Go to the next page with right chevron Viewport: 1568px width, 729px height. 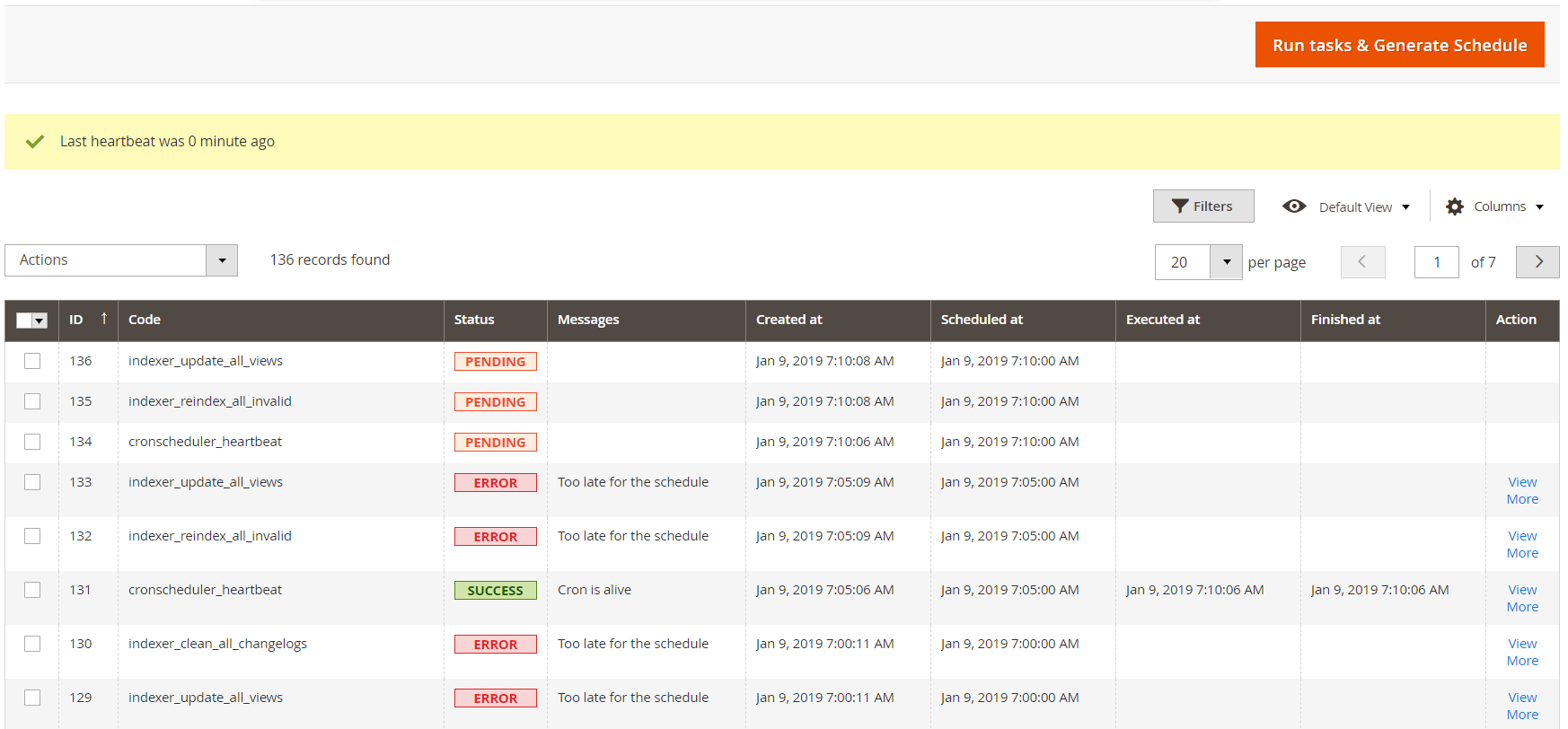tap(1537, 262)
